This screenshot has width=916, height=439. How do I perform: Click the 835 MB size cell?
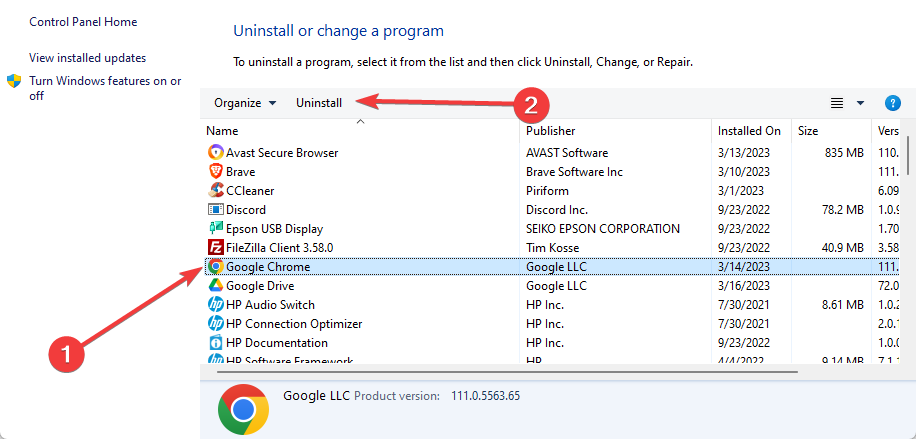[843, 153]
